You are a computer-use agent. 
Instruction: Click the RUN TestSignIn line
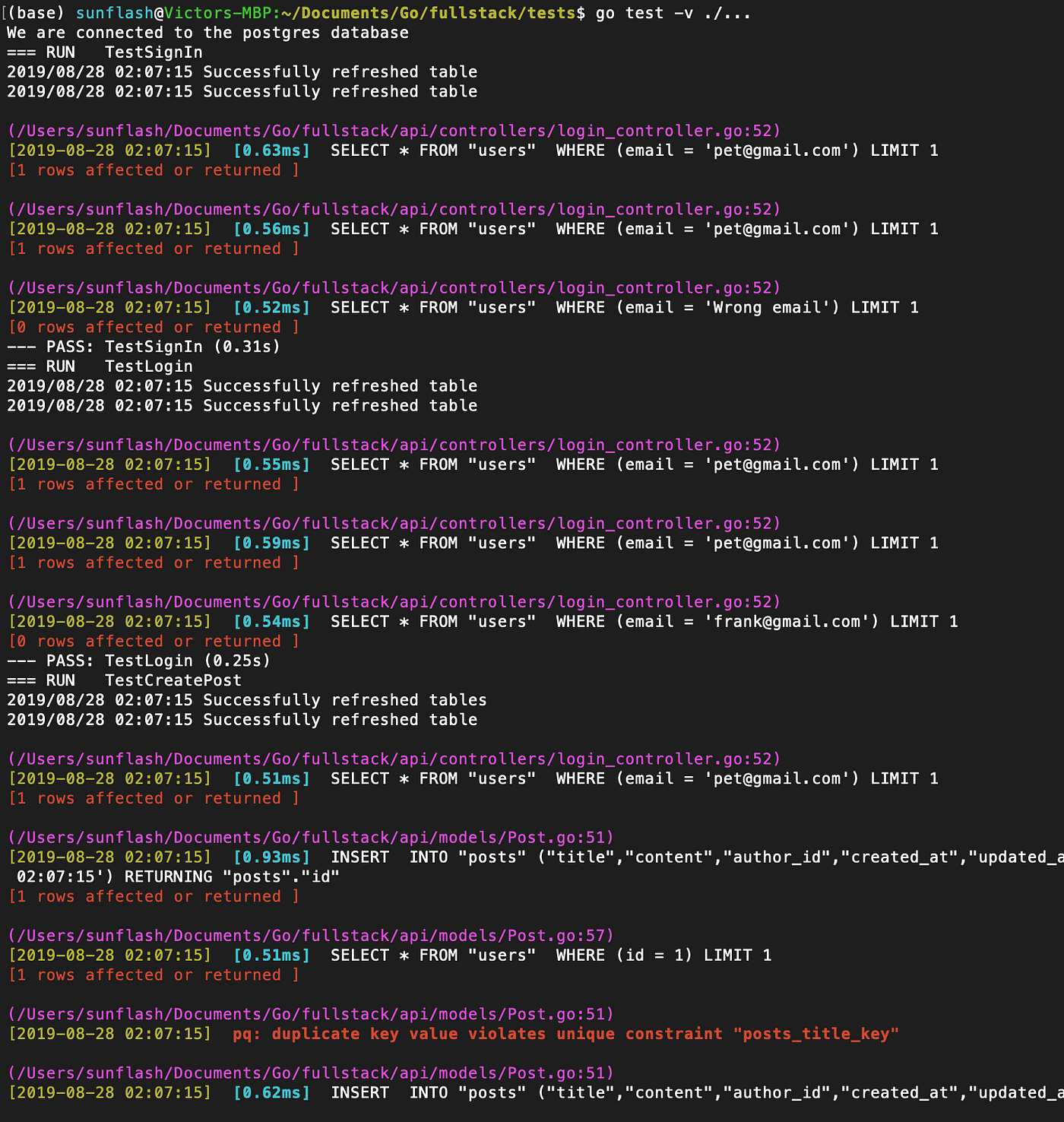109,52
